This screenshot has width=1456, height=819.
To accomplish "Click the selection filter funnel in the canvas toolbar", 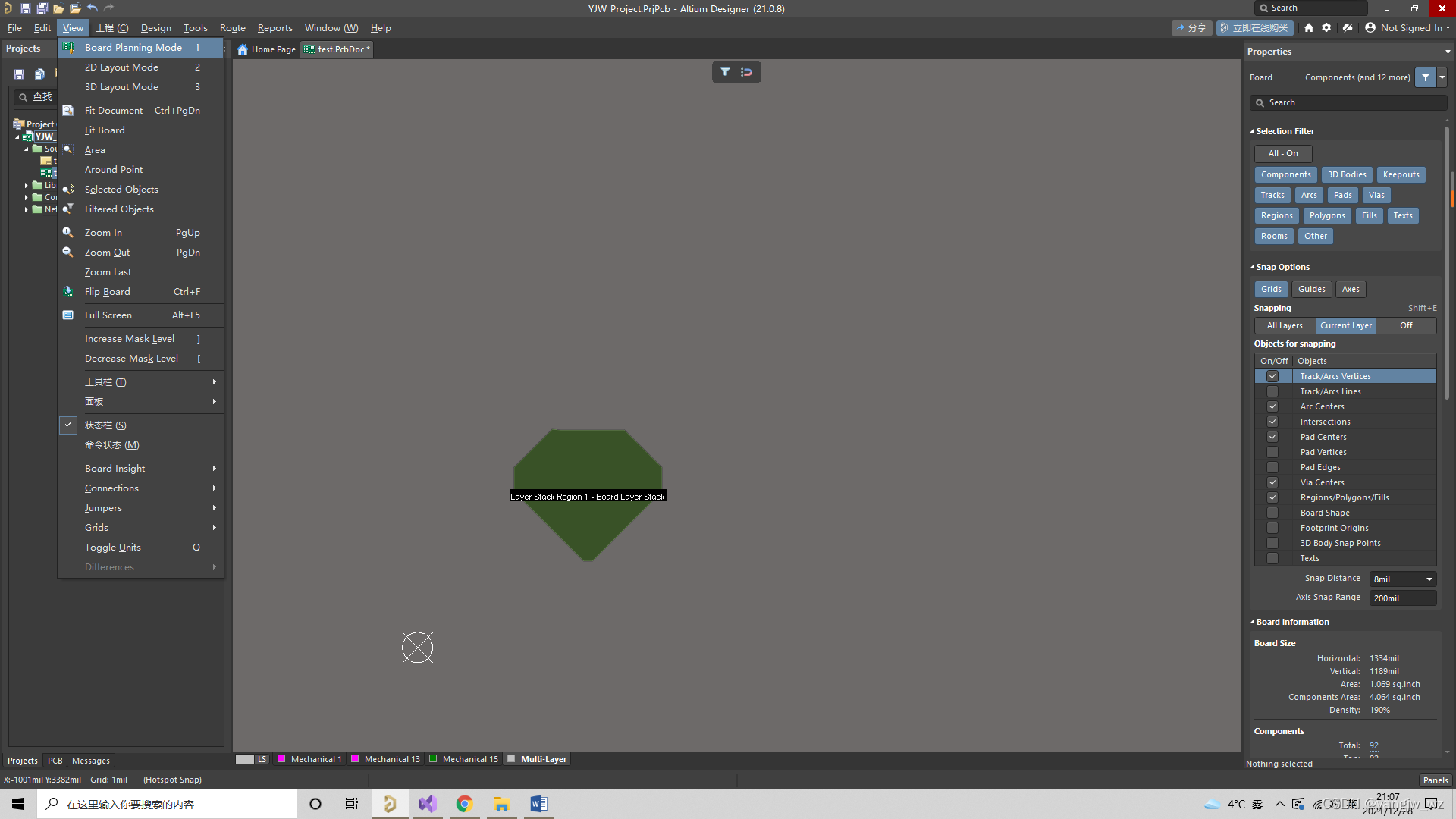I will (x=726, y=72).
